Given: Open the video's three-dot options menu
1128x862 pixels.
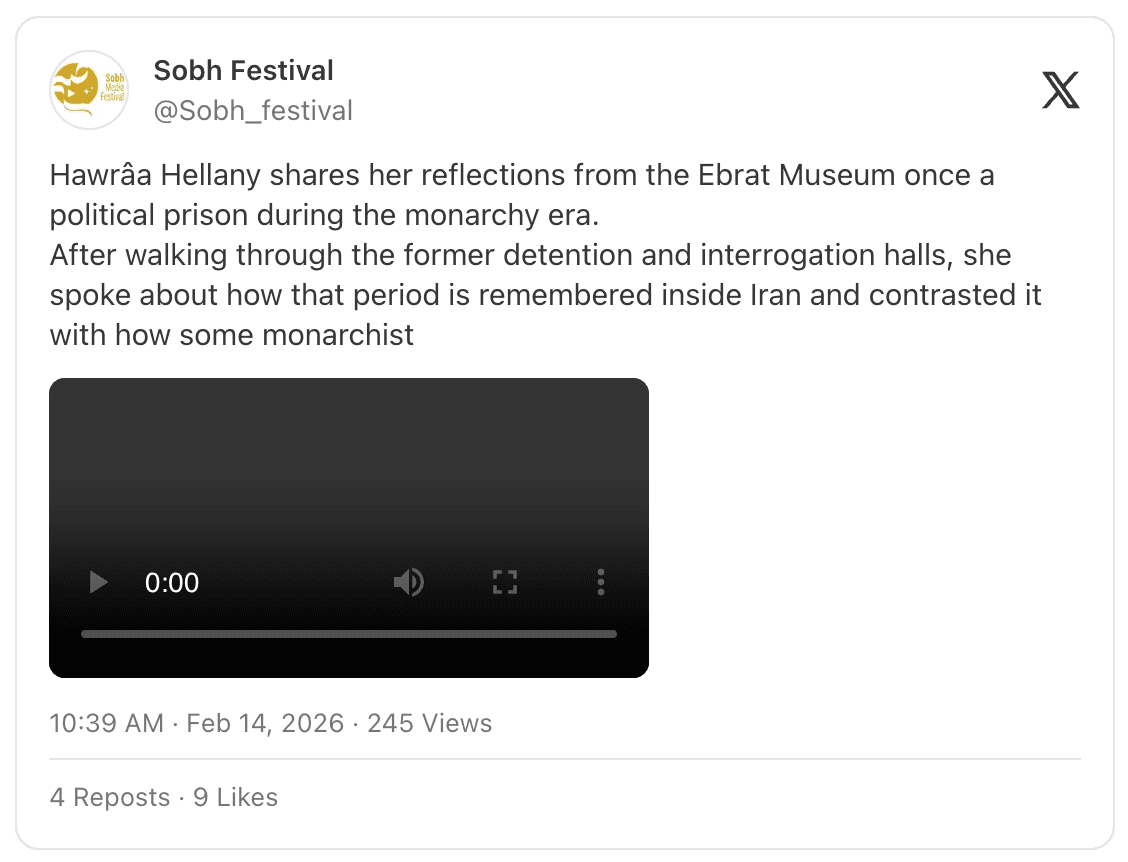Looking at the screenshot, I should (601, 582).
